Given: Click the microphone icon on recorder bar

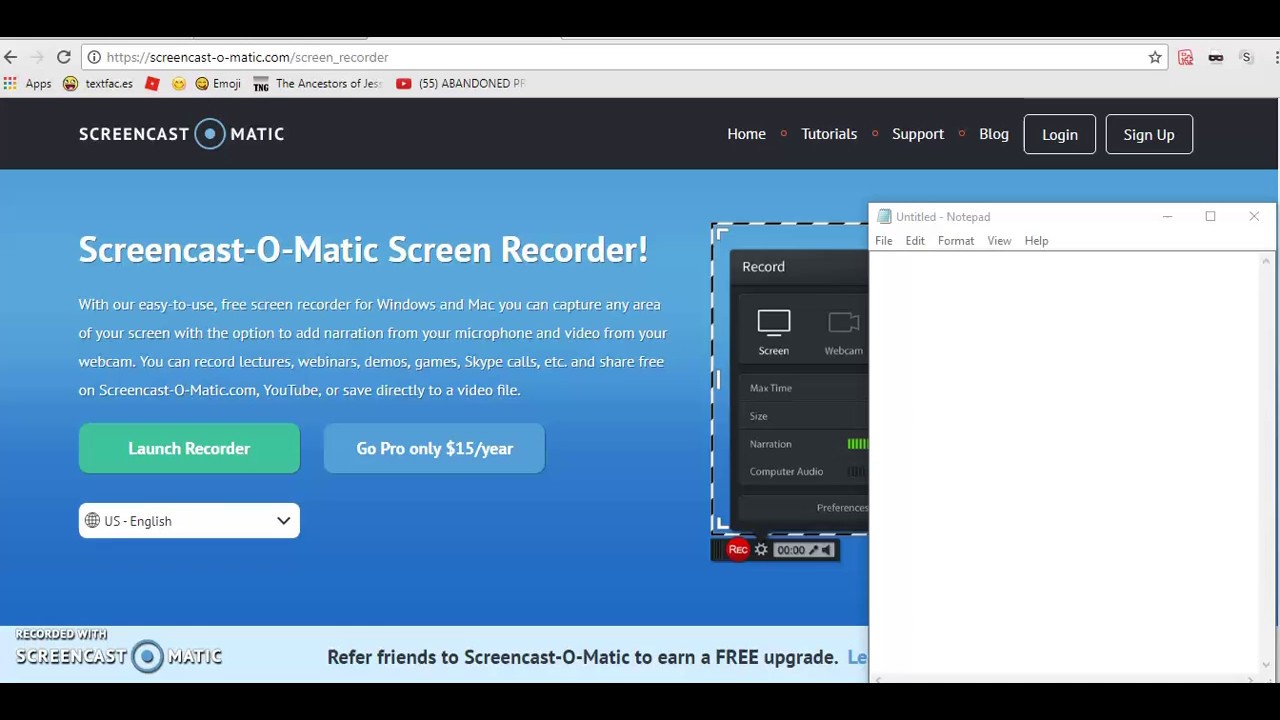Looking at the screenshot, I should coord(814,550).
